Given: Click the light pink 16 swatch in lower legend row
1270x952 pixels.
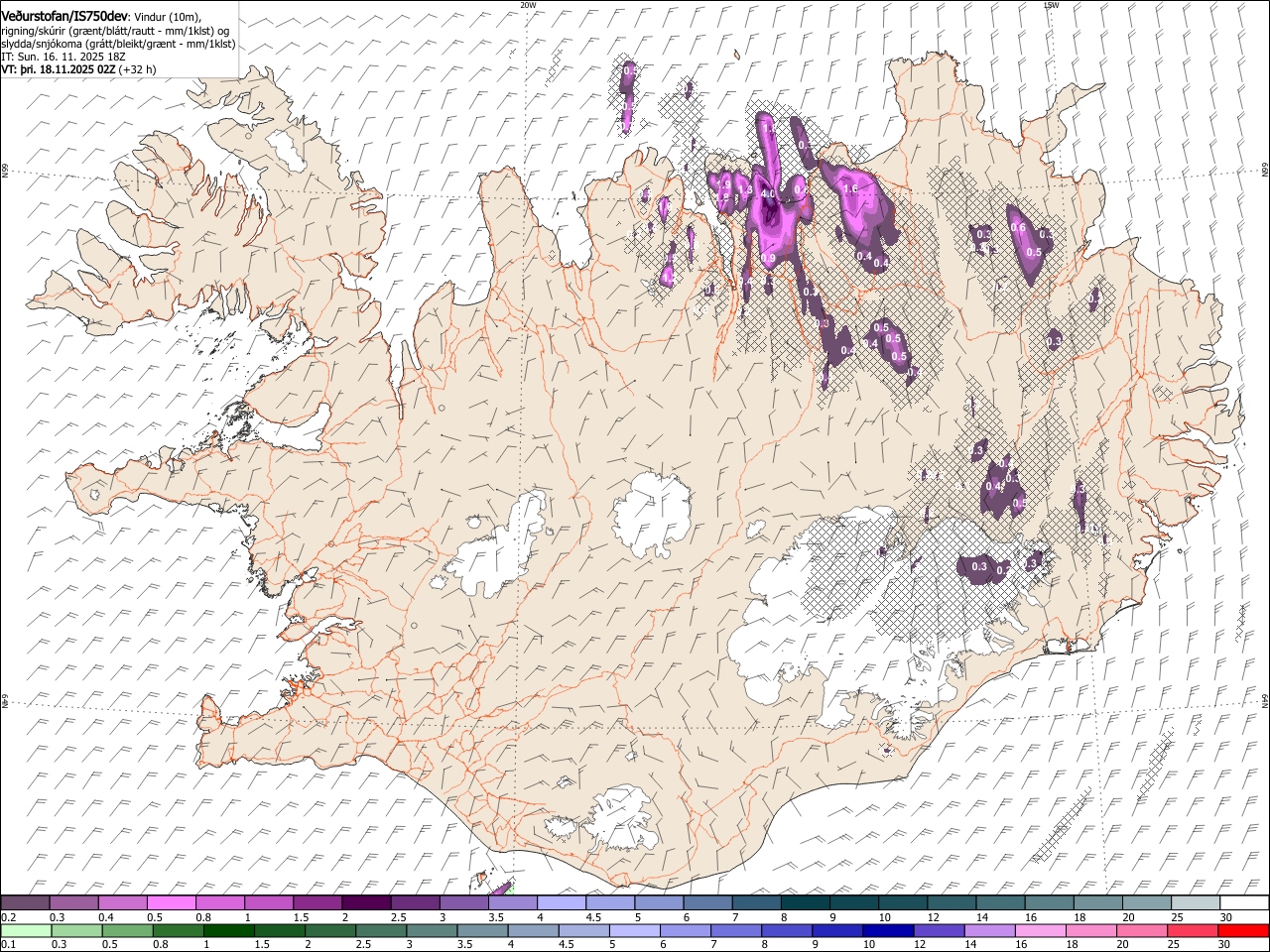Looking at the screenshot, I should (x=1041, y=930).
